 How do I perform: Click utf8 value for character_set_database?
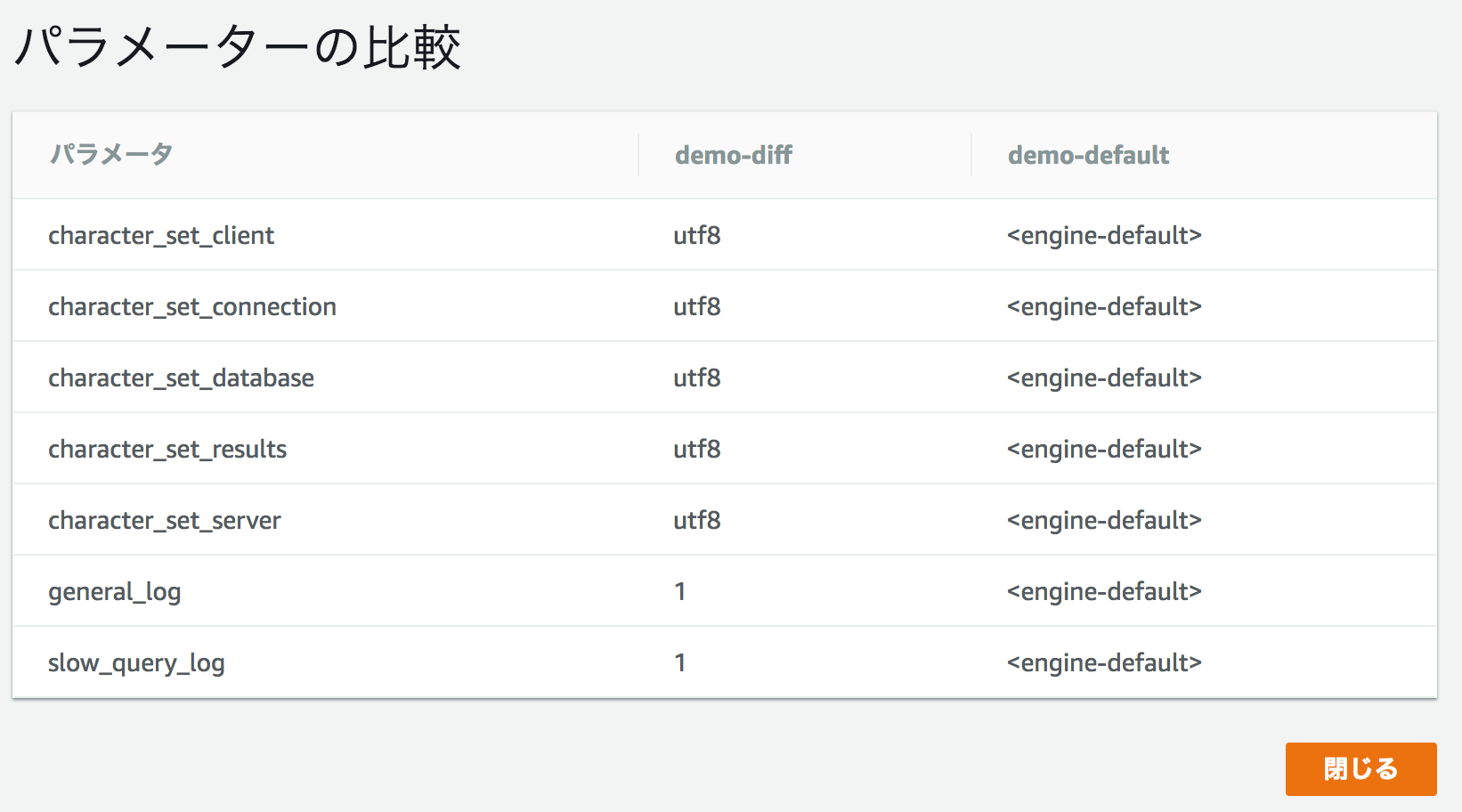click(696, 378)
